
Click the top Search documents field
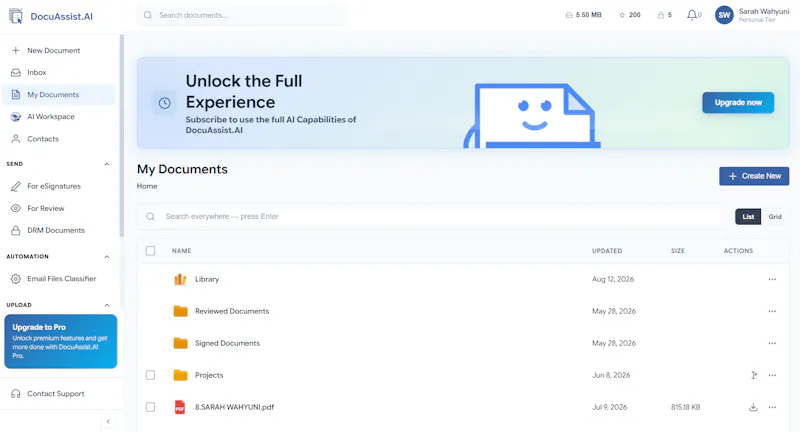pyautogui.click(x=243, y=15)
